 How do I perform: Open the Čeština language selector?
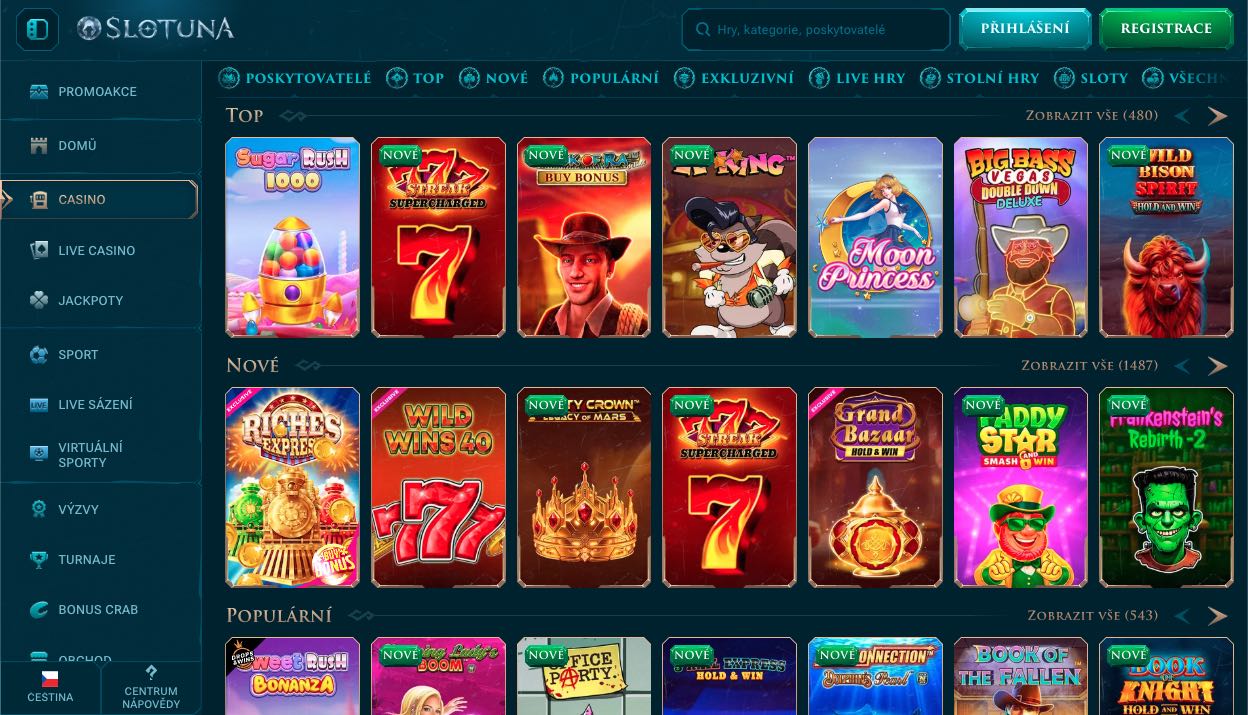click(50, 687)
